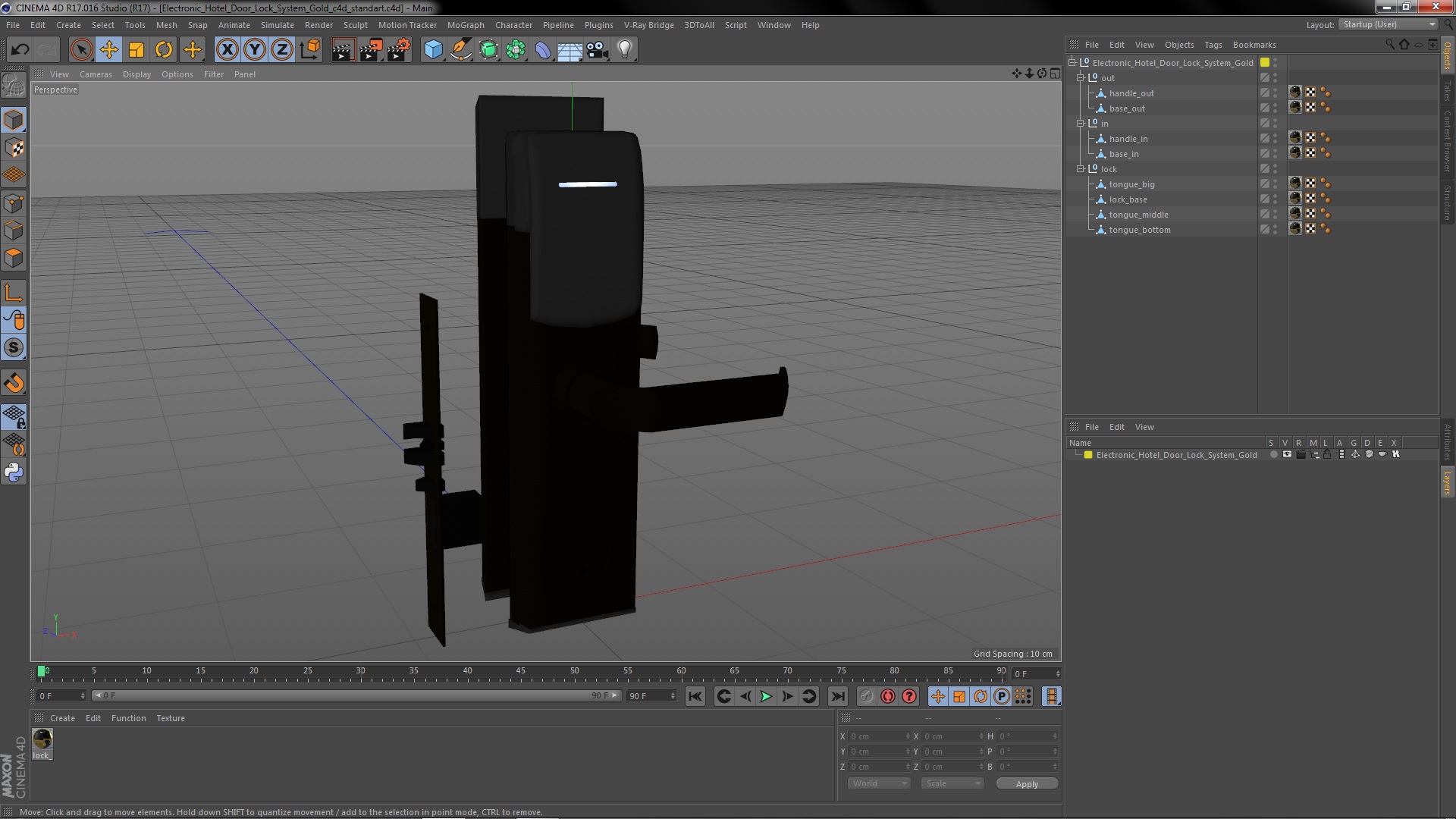Image resolution: width=1456 pixels, height=819 pixels.
Task: Click the Apply button in coordinates panel
Action: (x=1027, y=783)
